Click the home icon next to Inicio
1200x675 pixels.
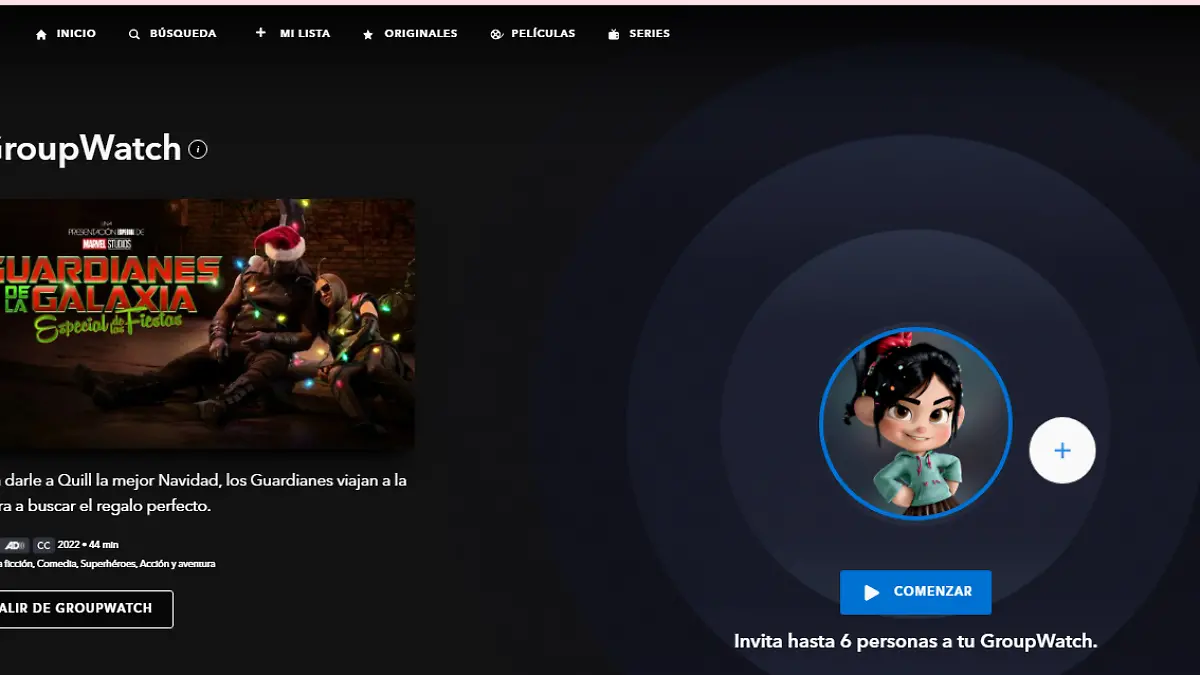point(41,33)
